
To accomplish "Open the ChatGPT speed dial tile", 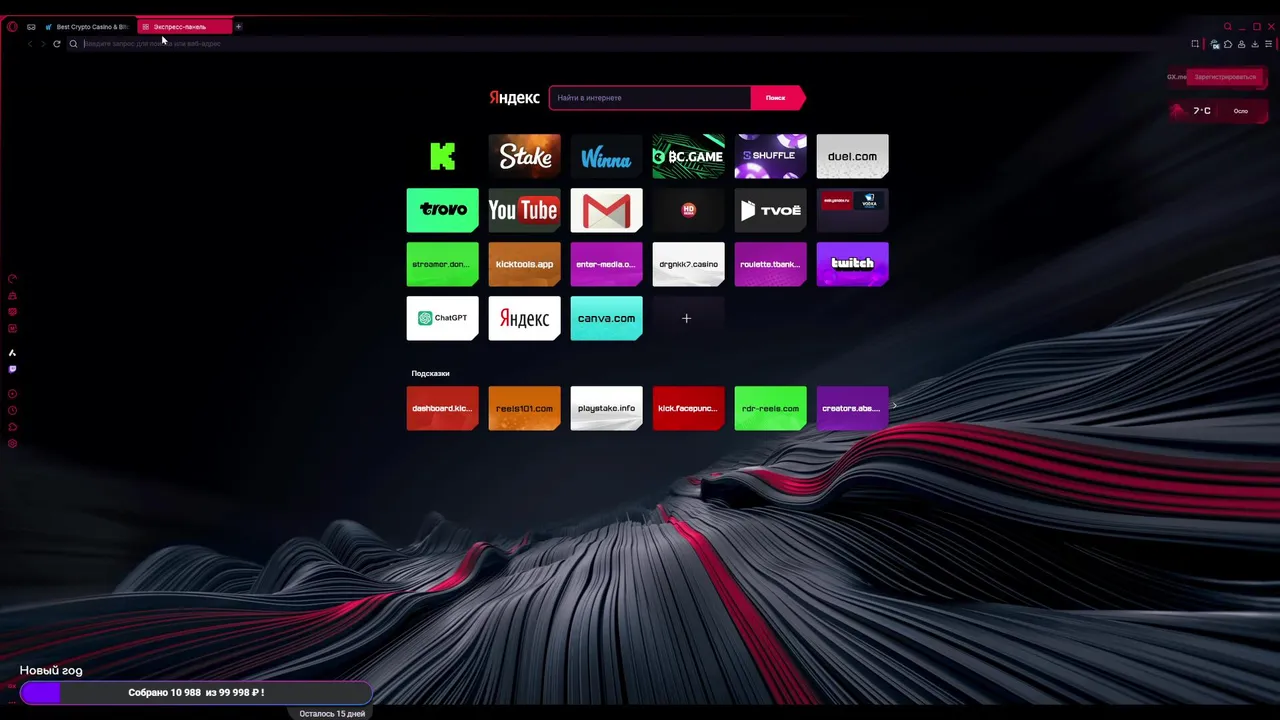I will [x=443, y=318].
